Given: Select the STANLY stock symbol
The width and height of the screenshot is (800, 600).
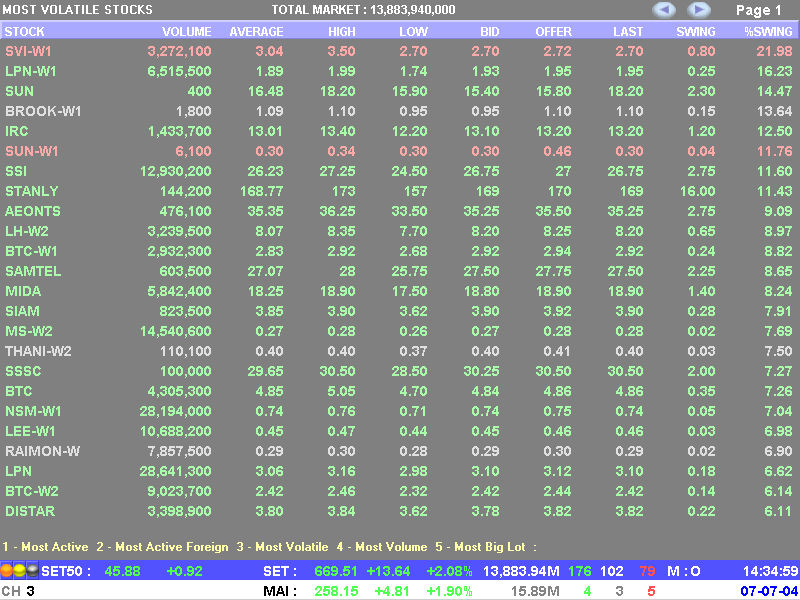Looking at the screenshot, I should click(x=32, y=191).
